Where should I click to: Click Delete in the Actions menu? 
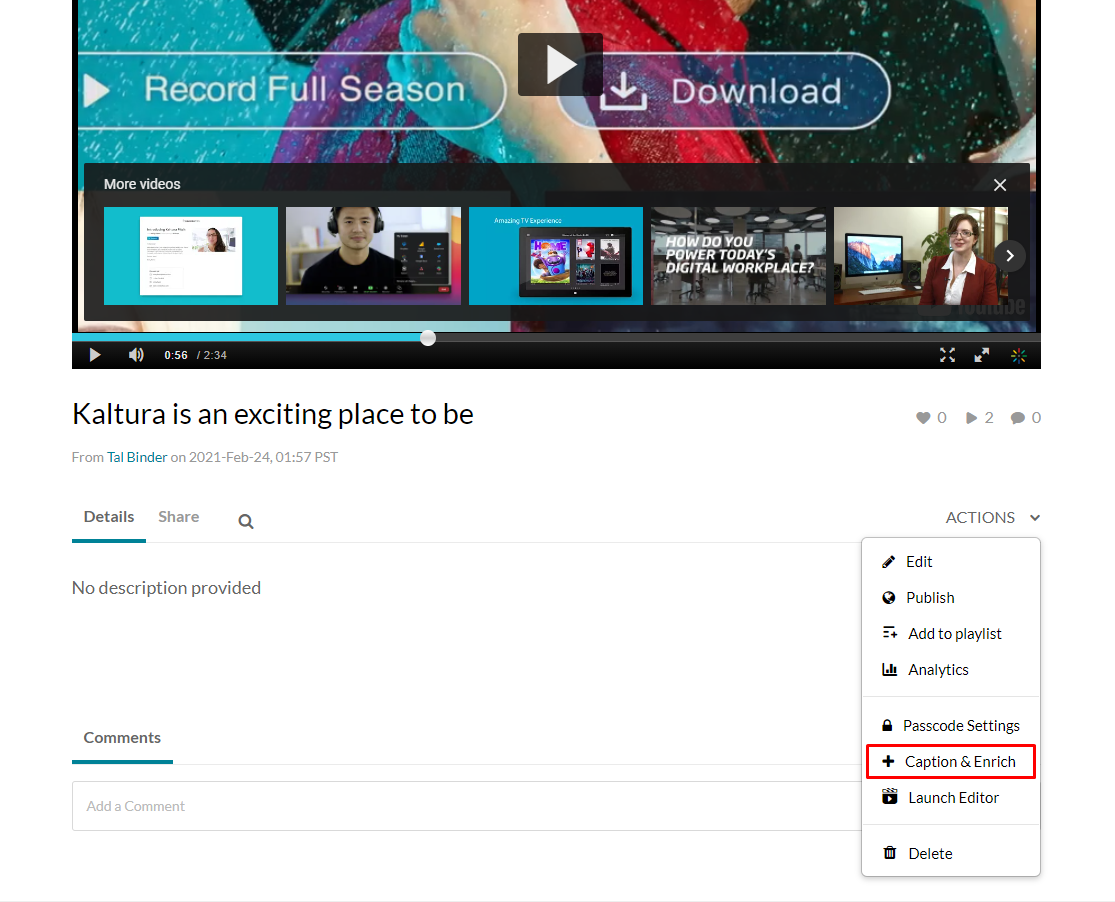tap(951, 854)
